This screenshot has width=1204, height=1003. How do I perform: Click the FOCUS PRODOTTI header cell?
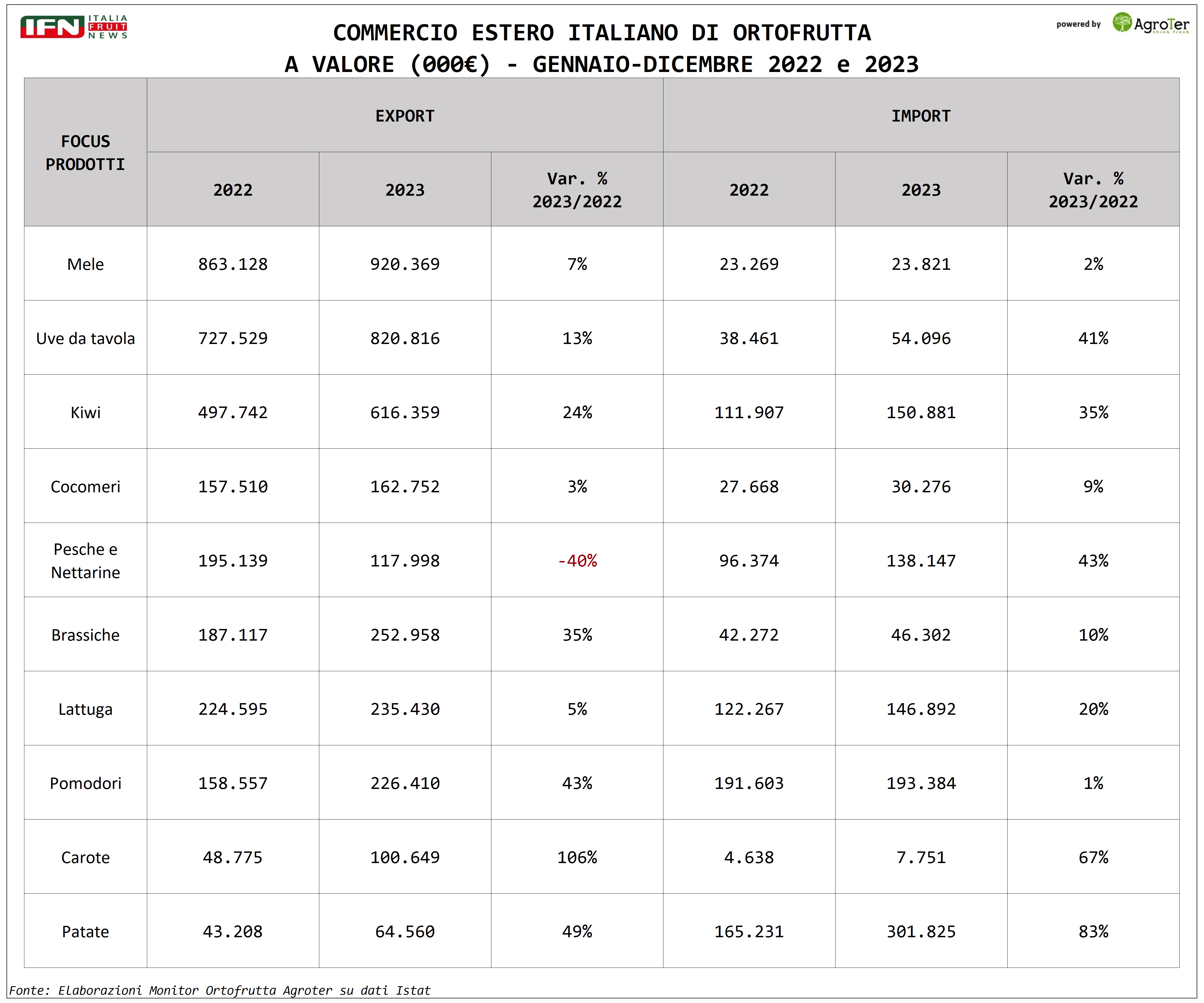click(x=85, y=153)
